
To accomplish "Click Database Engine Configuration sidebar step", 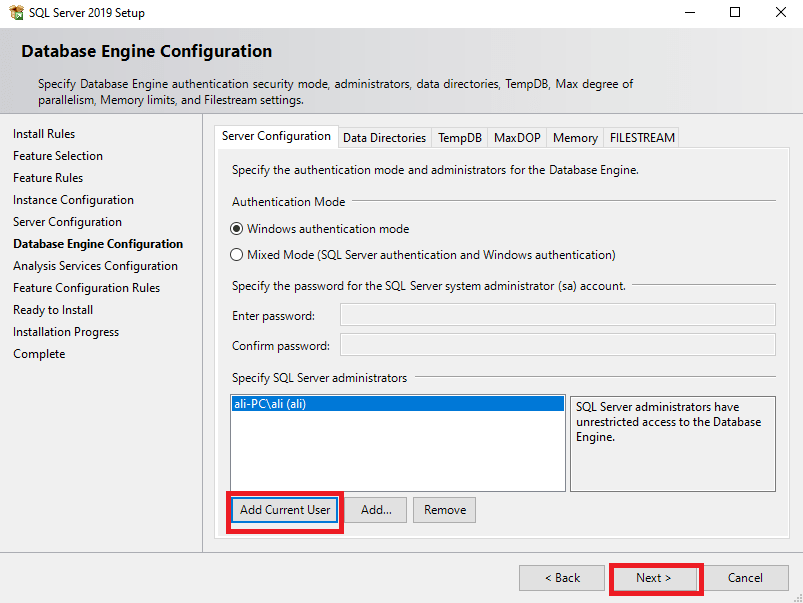I will pos(98,244).
